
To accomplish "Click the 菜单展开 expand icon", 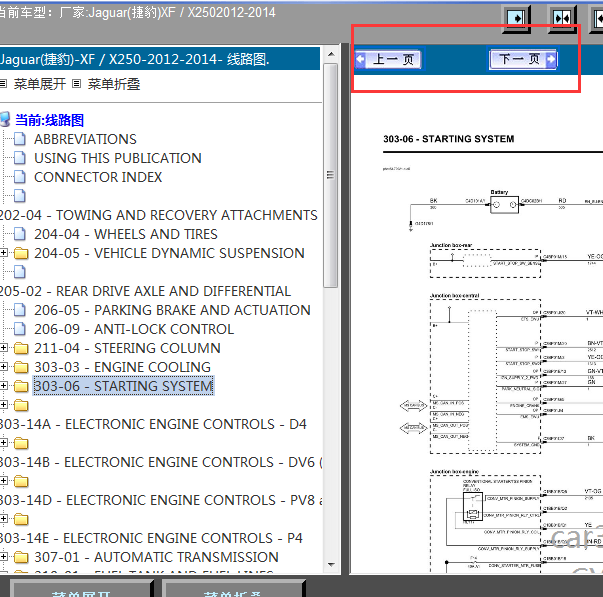I will tap(3, 83).
